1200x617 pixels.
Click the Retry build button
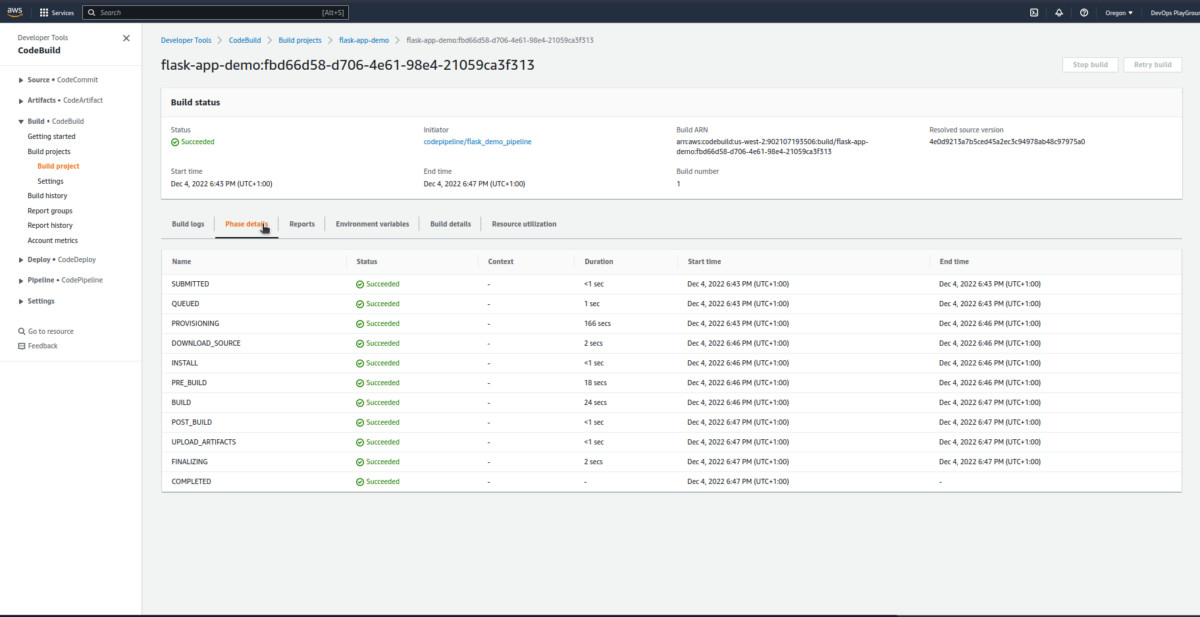(x=1152, y=65)
